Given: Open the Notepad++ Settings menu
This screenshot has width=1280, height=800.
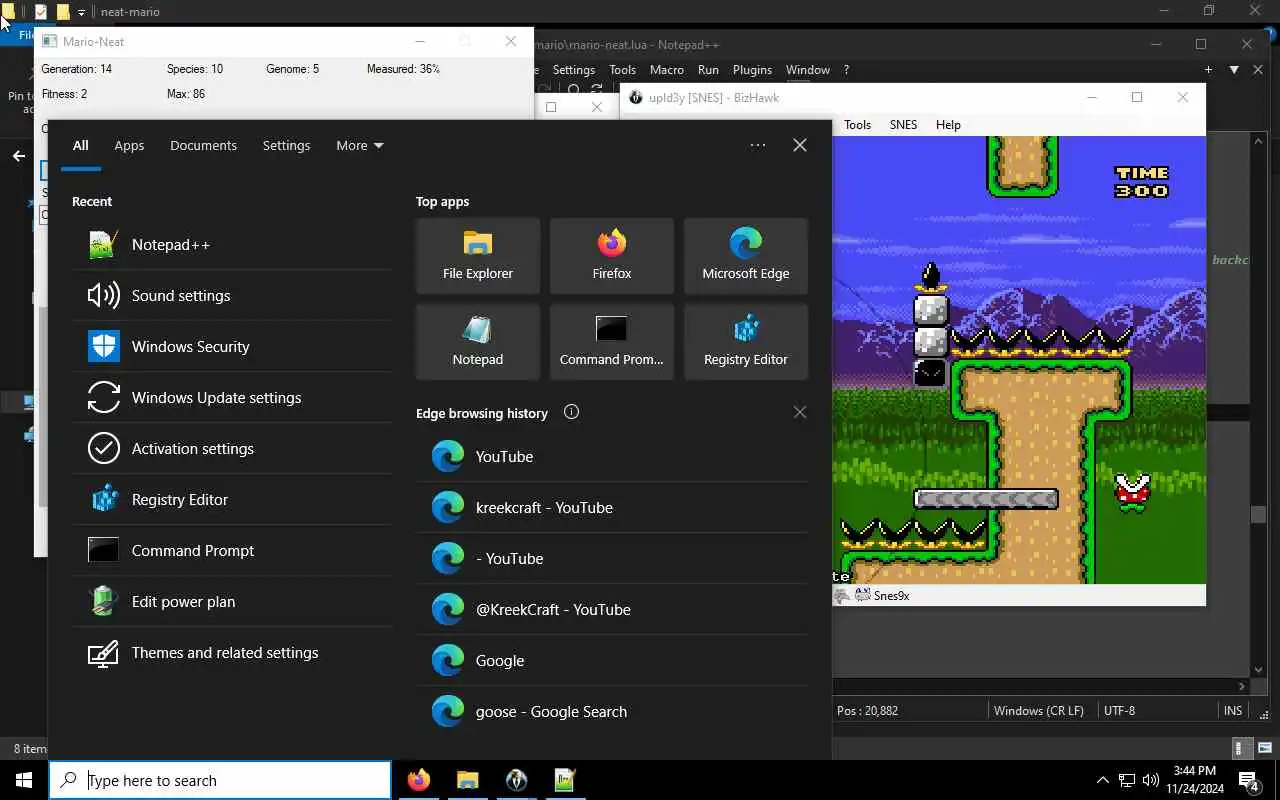Looking at the screenshot, I should pyautogui.click(x=573, y=70).
